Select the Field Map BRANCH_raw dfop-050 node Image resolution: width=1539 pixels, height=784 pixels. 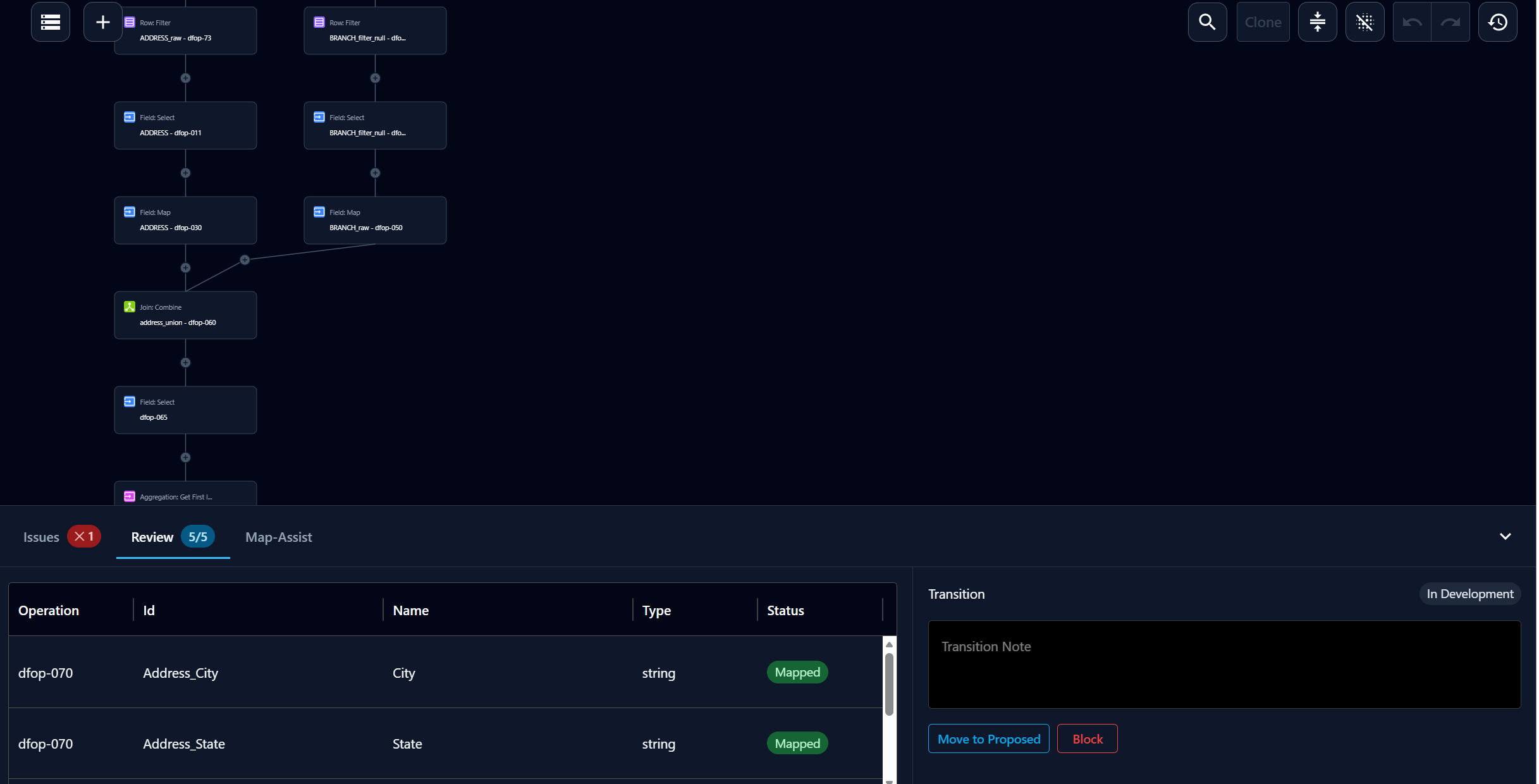[375, 220]
